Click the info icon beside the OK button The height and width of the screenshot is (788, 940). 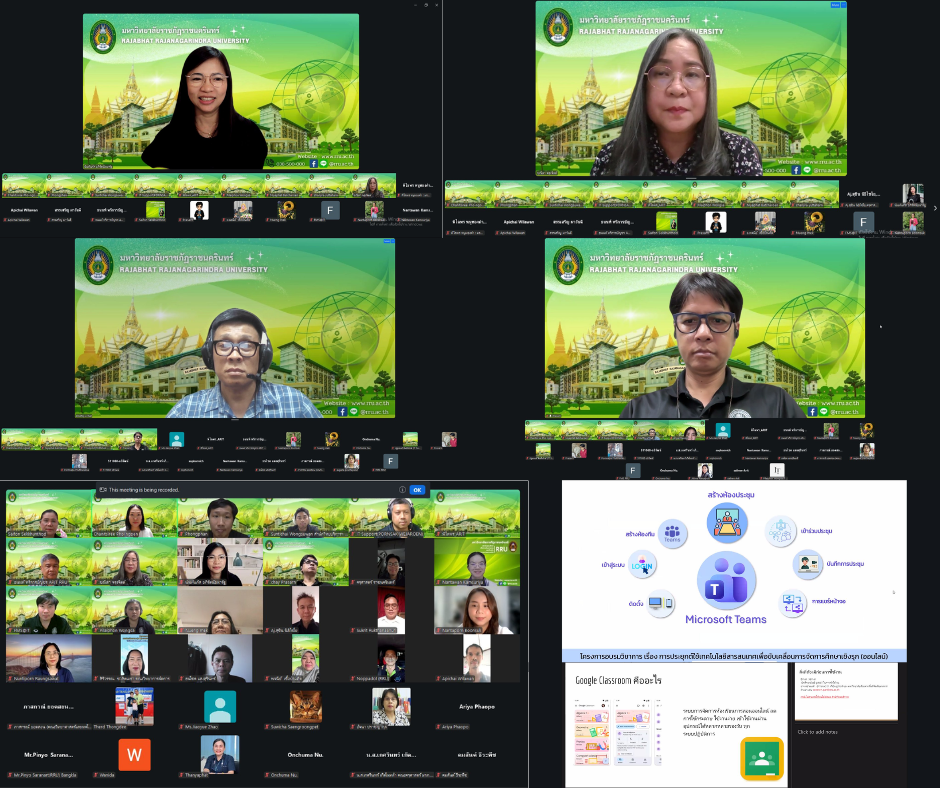point(402,490)
